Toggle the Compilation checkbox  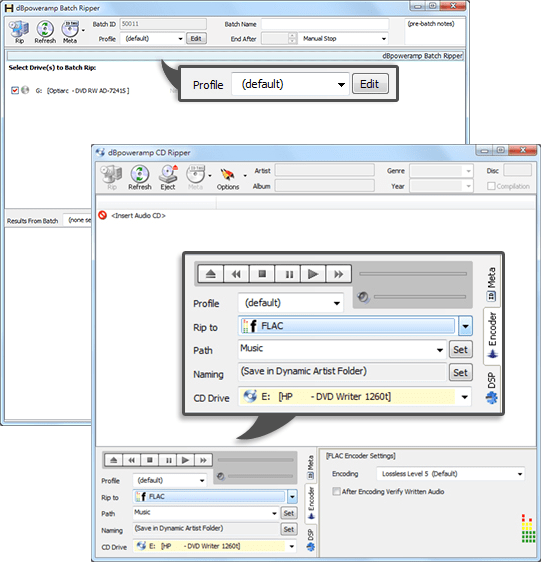pos(491,186)
